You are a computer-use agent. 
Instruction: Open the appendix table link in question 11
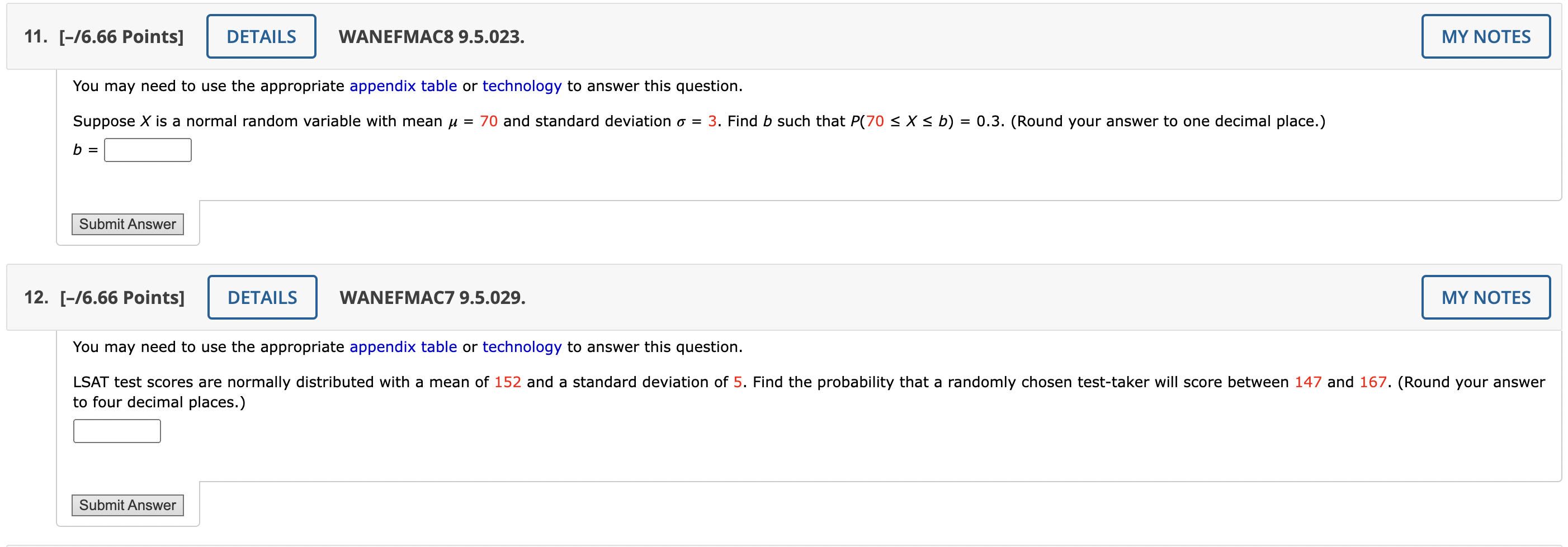pos(403,86)
